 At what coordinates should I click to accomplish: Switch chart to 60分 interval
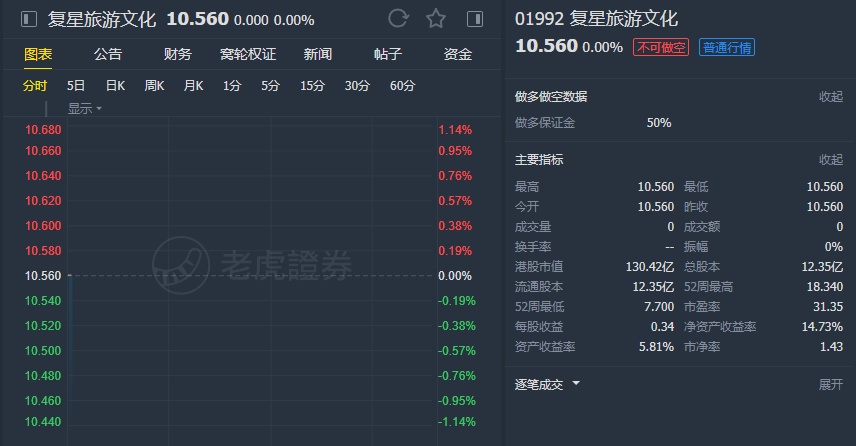pyautogui.click(x=402, y=86)
